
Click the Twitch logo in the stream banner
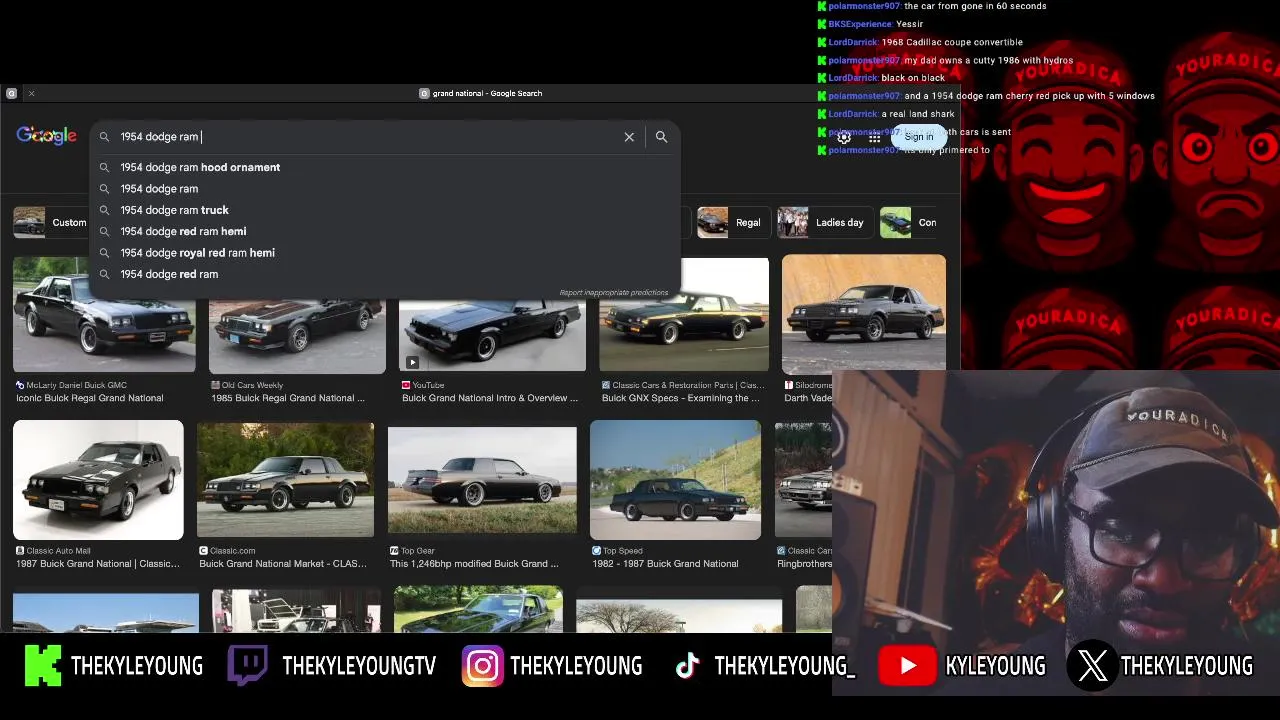247,666
